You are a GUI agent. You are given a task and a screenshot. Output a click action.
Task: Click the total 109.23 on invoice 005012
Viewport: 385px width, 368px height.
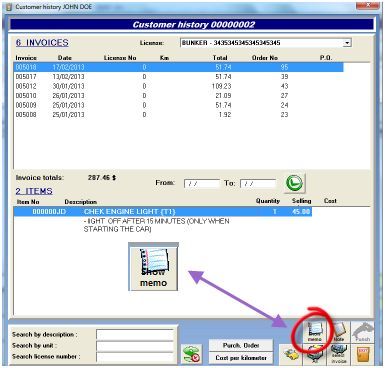[x=221, y=86]
